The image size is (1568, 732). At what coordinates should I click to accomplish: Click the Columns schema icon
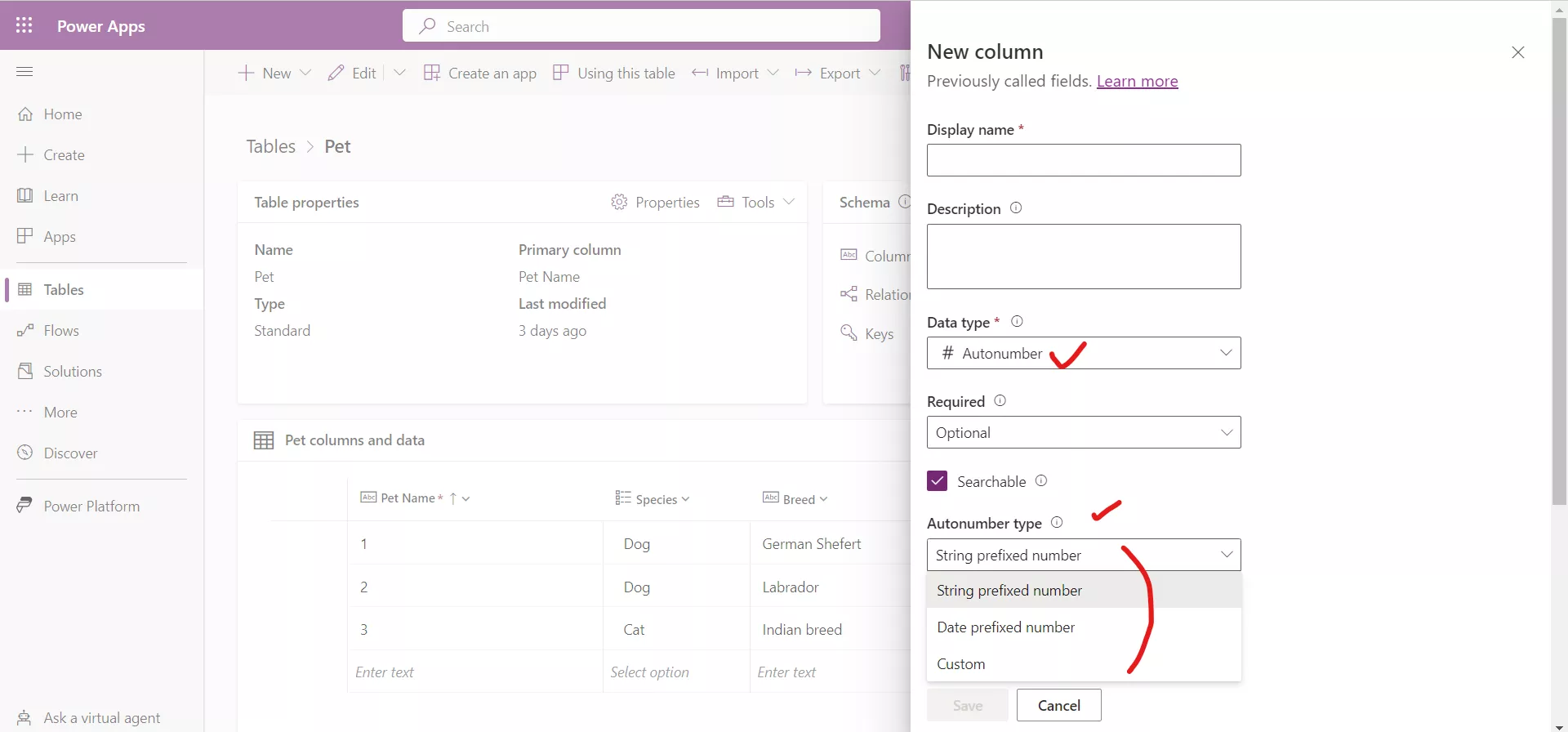(x=849, y=255)
